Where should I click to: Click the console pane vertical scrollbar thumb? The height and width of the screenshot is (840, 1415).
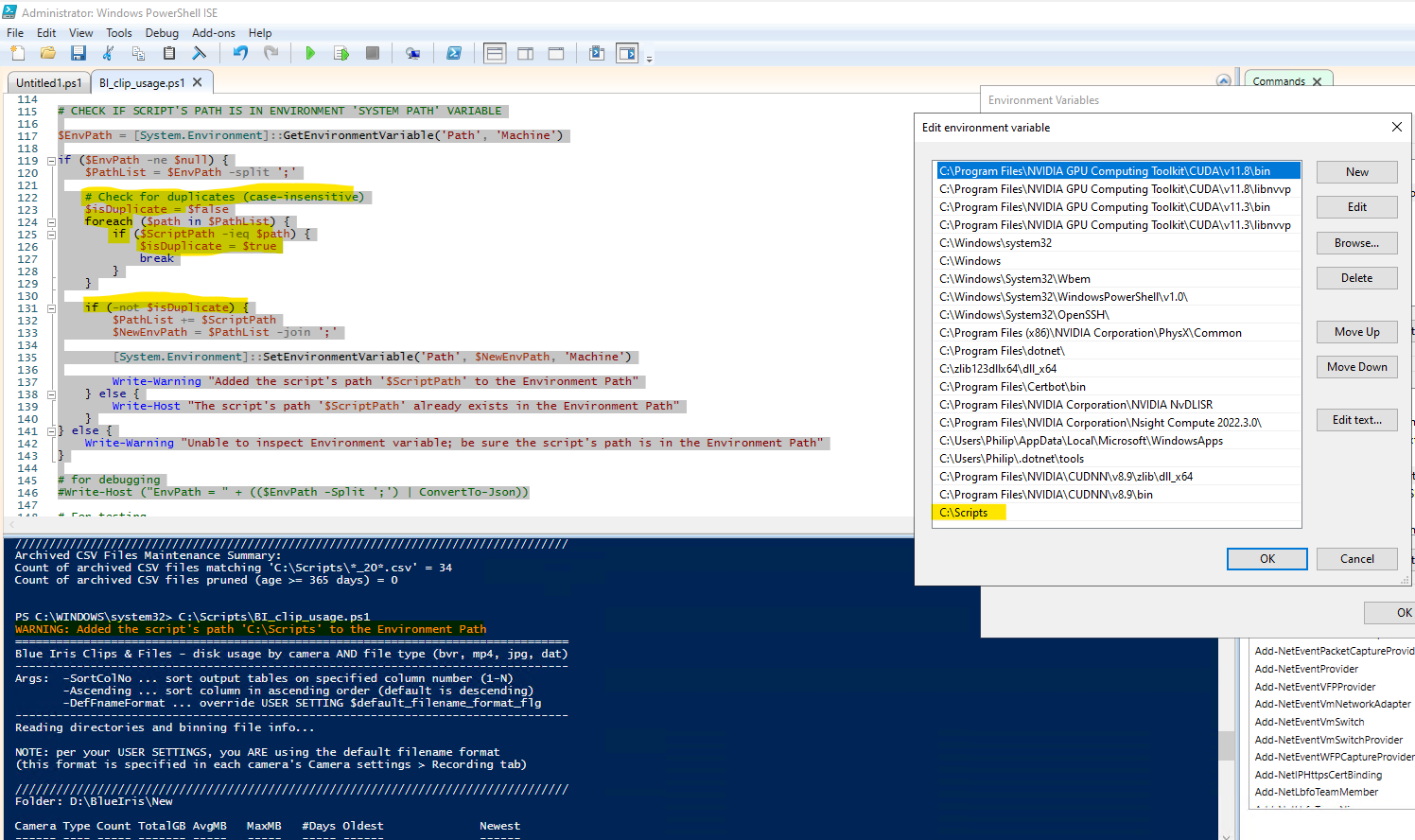click(x=1227, y=745)
